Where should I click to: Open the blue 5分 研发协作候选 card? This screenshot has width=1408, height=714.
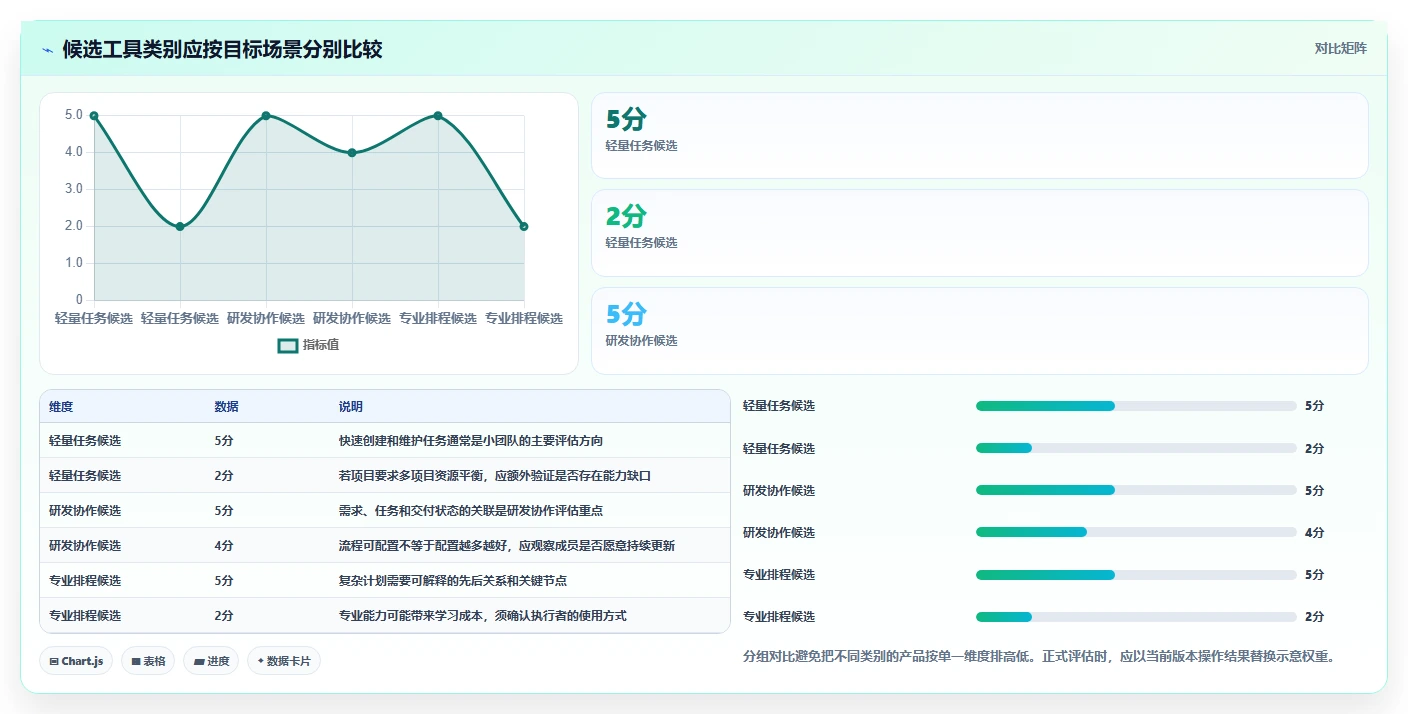[x=979, y=331]
